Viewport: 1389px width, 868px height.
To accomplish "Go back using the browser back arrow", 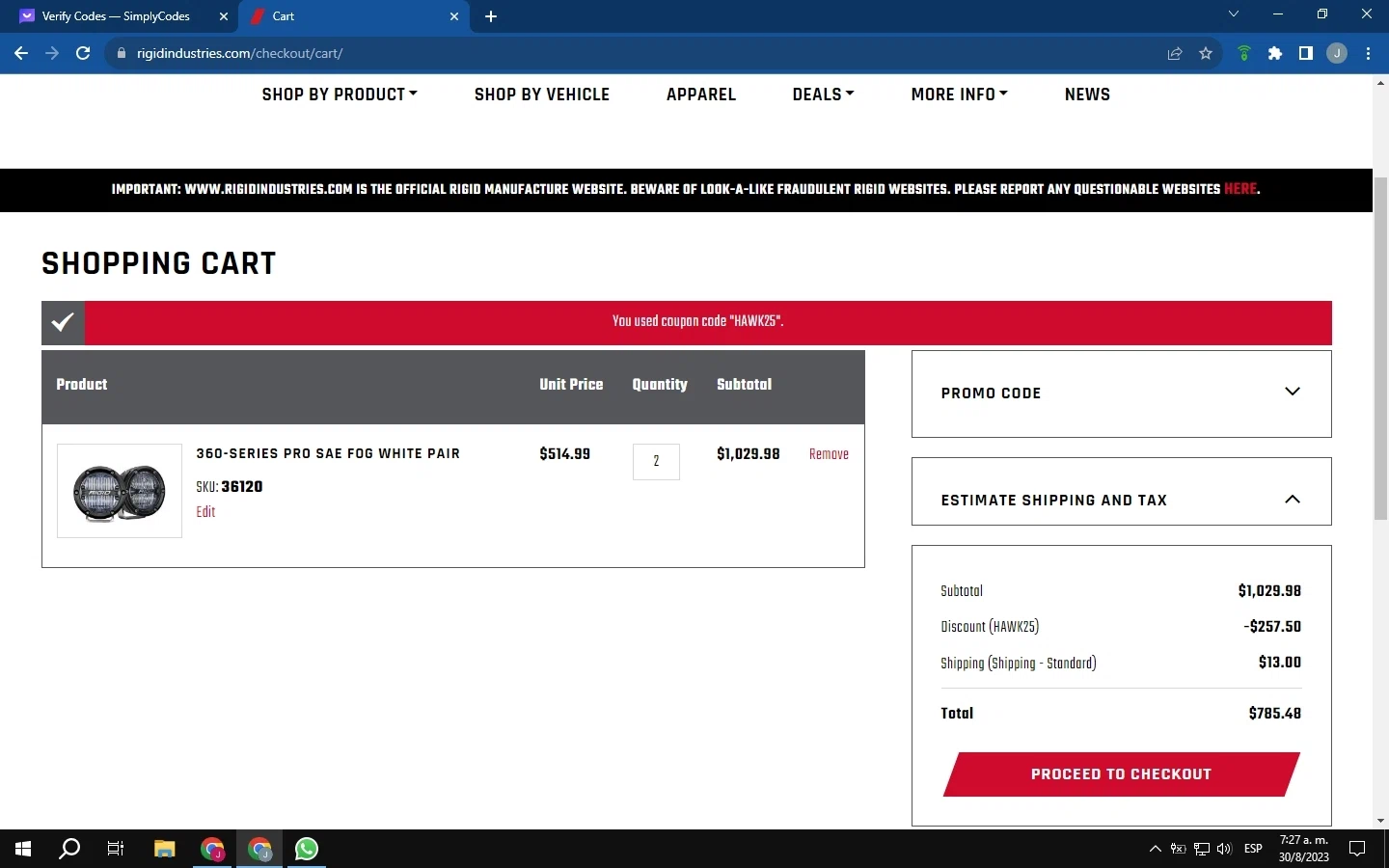I will tap(21, 53).
